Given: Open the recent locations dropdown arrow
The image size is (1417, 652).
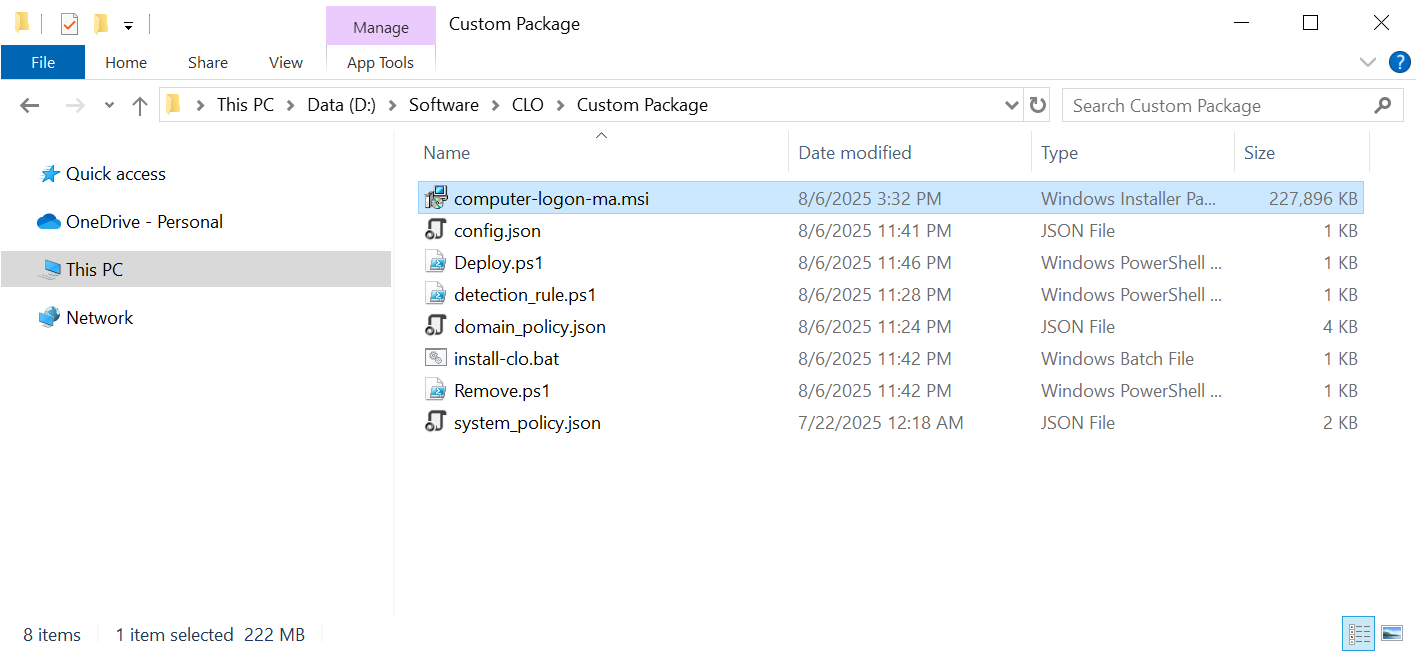Looking at the screenshot, I should coord(109,106).
